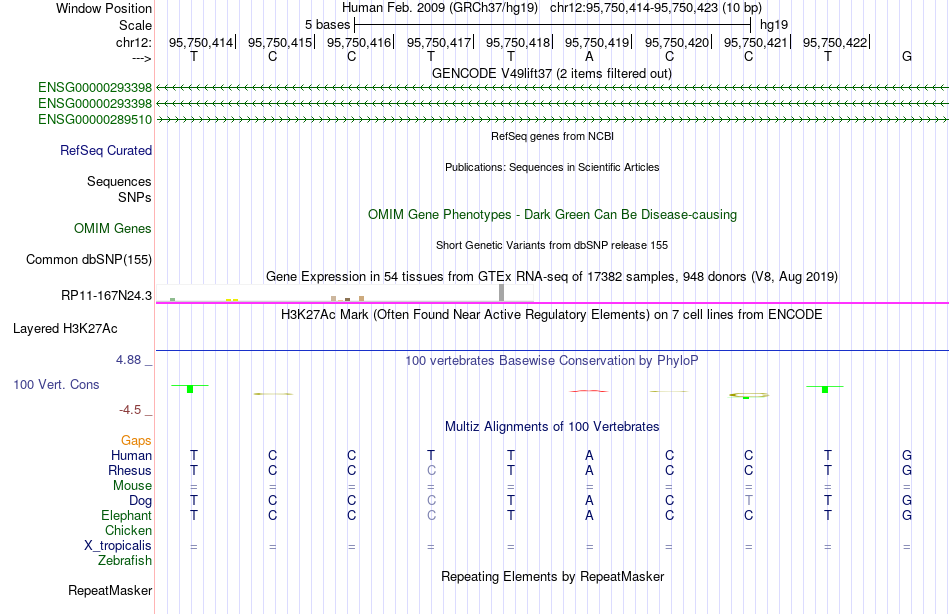The image size is (950, 614).
Task: Select the Elephant species row label
Action: click(x=127, y=515)
